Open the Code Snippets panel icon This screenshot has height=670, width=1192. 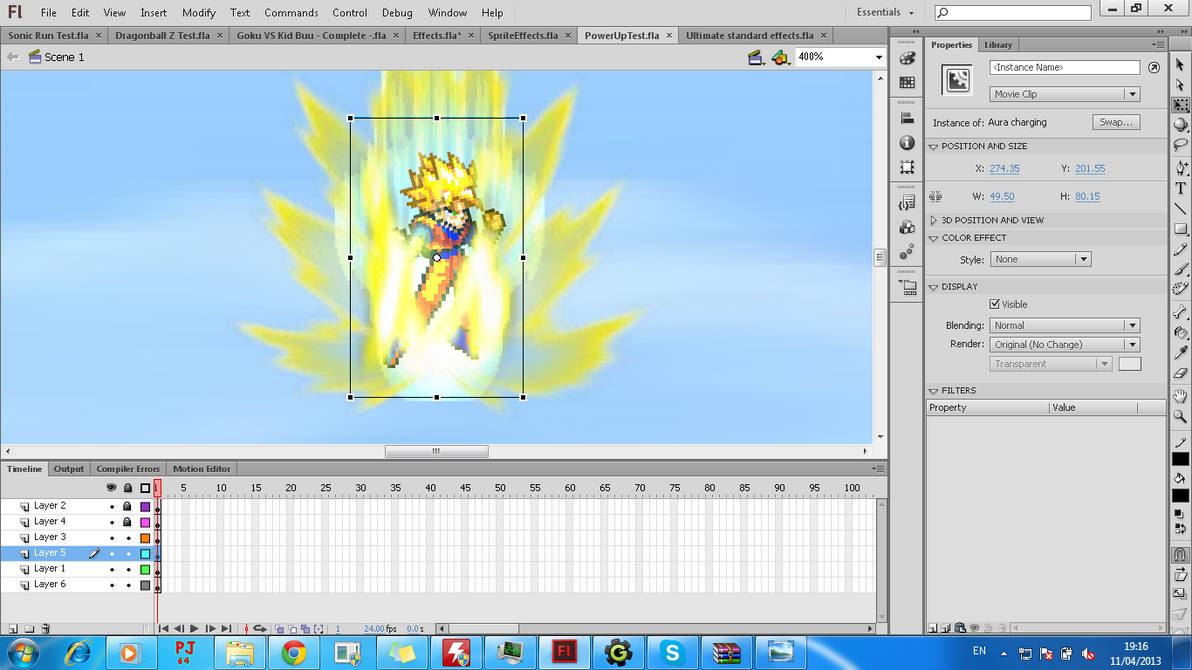tap(907, 203)
